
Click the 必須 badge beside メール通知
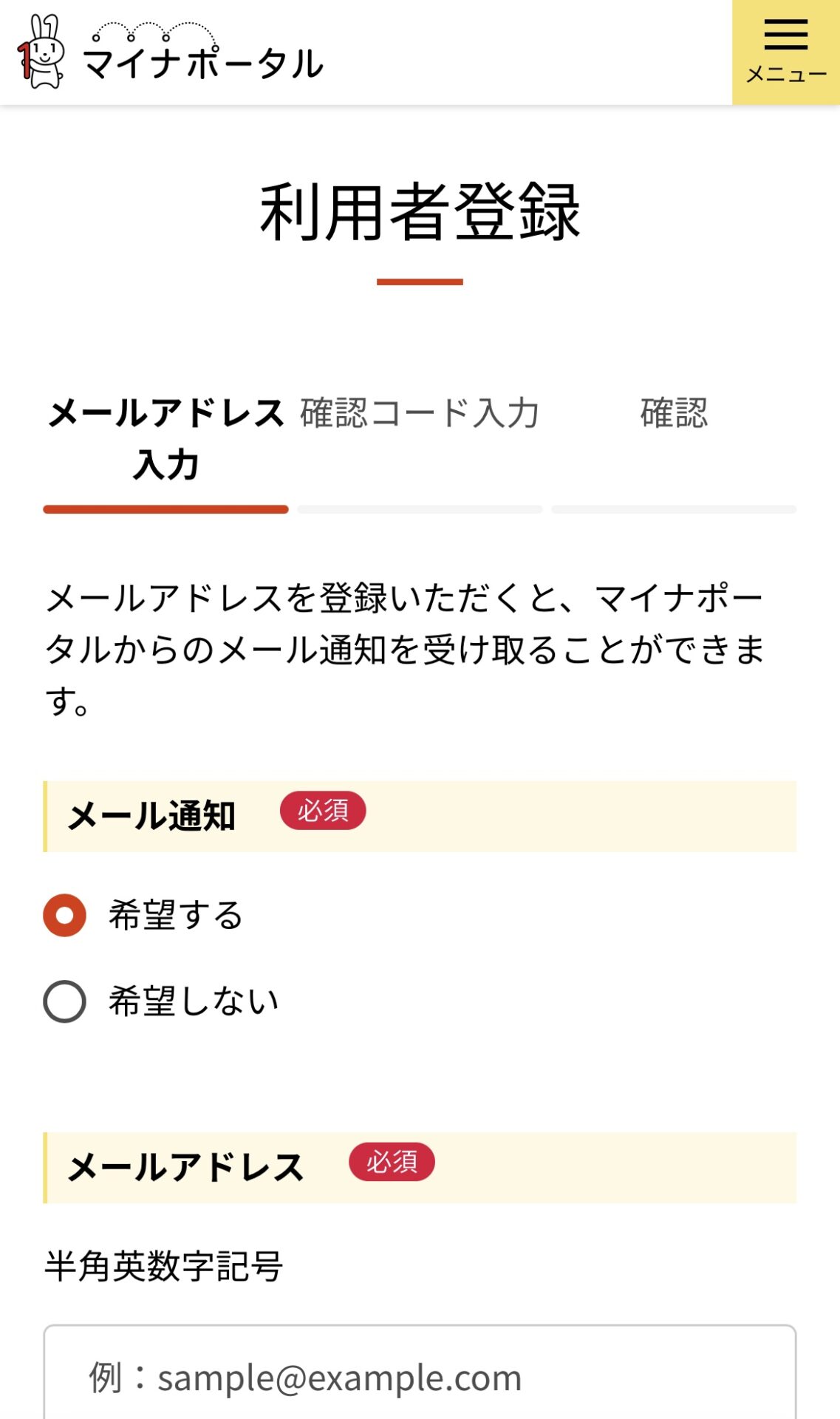click(323, 811)
